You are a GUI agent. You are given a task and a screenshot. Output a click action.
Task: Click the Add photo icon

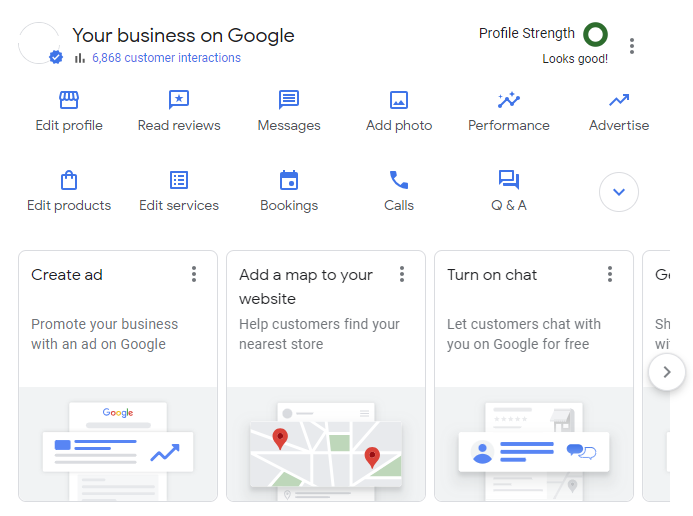click(x=399, y=100)
